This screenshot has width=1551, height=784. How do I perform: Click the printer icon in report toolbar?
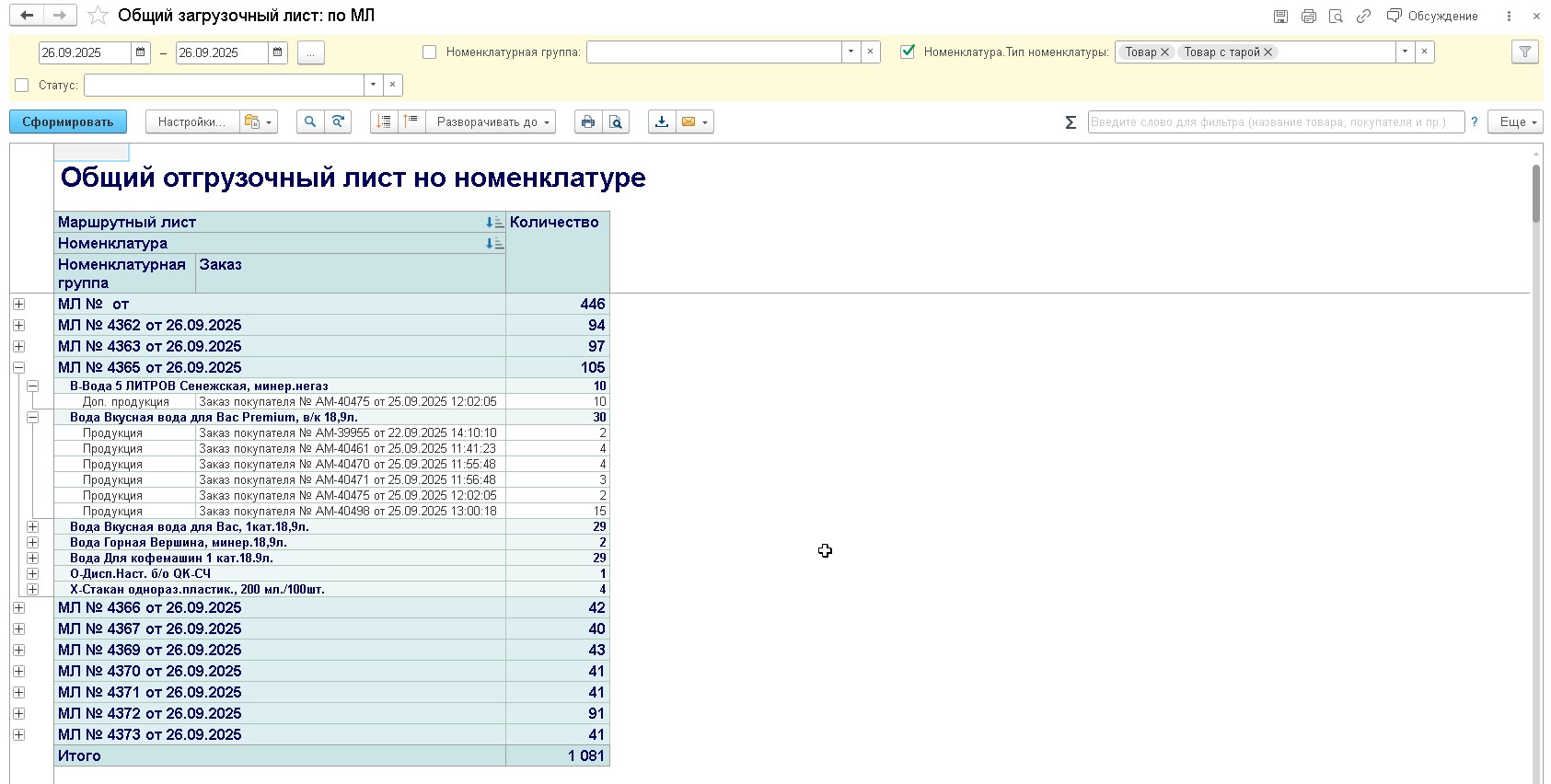click(588, 121)
